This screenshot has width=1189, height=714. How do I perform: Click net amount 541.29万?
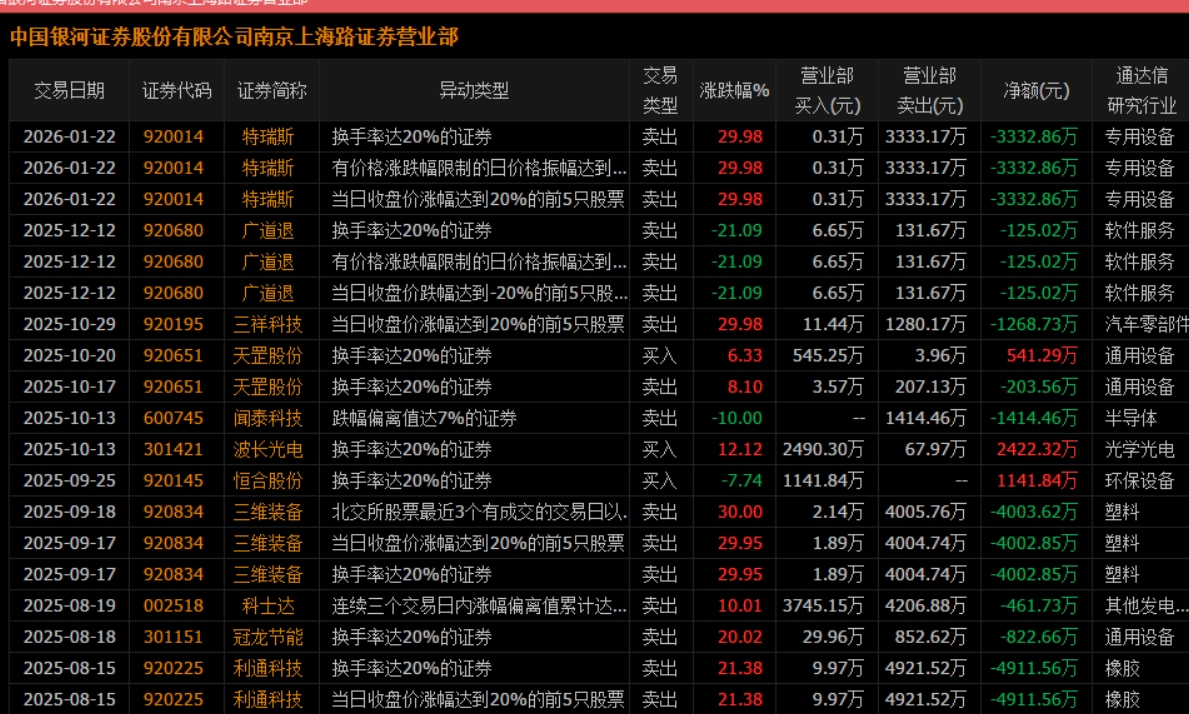click(1042, 355)
